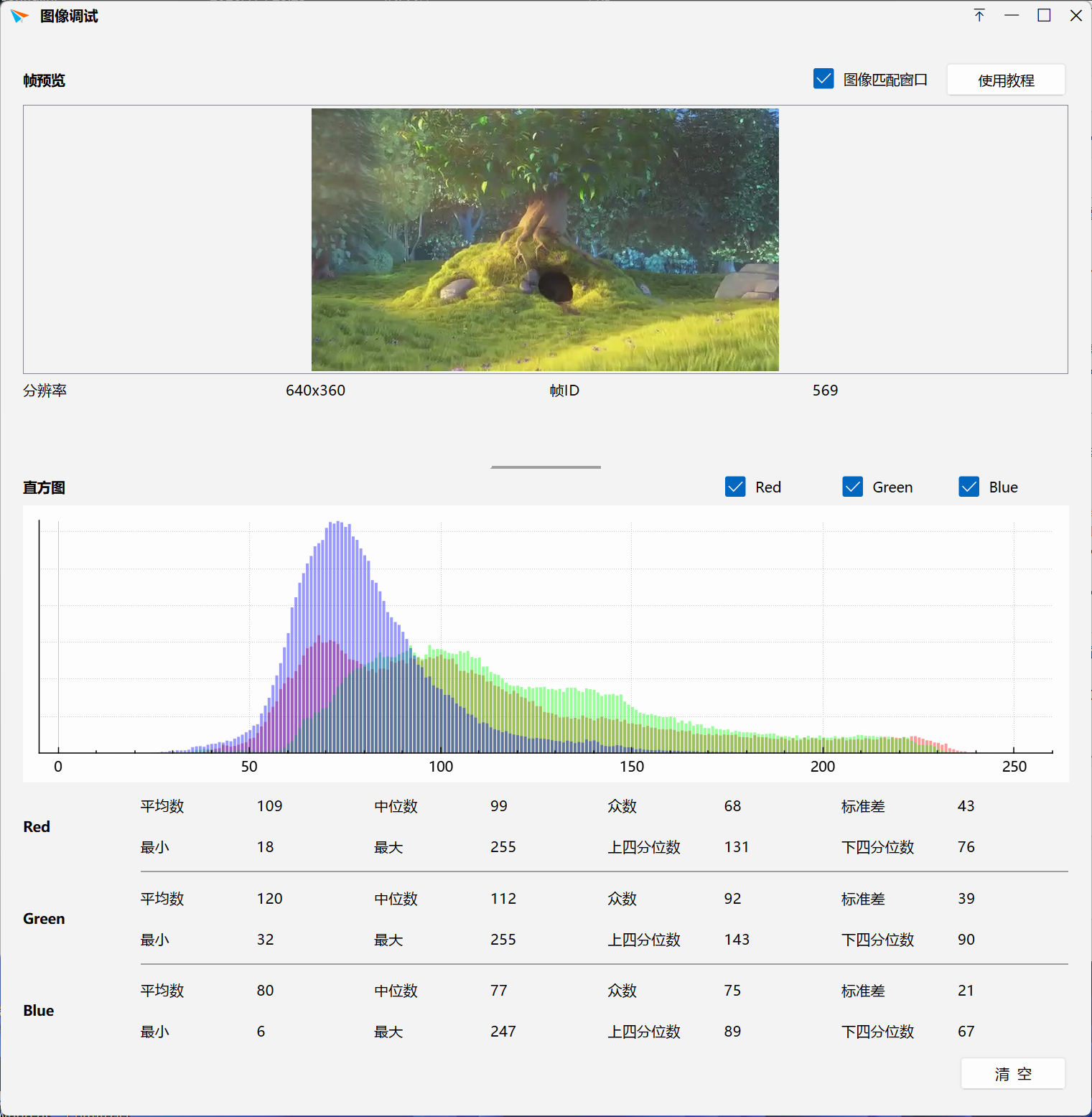Select Blue 标准差 value 21

[966, 991]
